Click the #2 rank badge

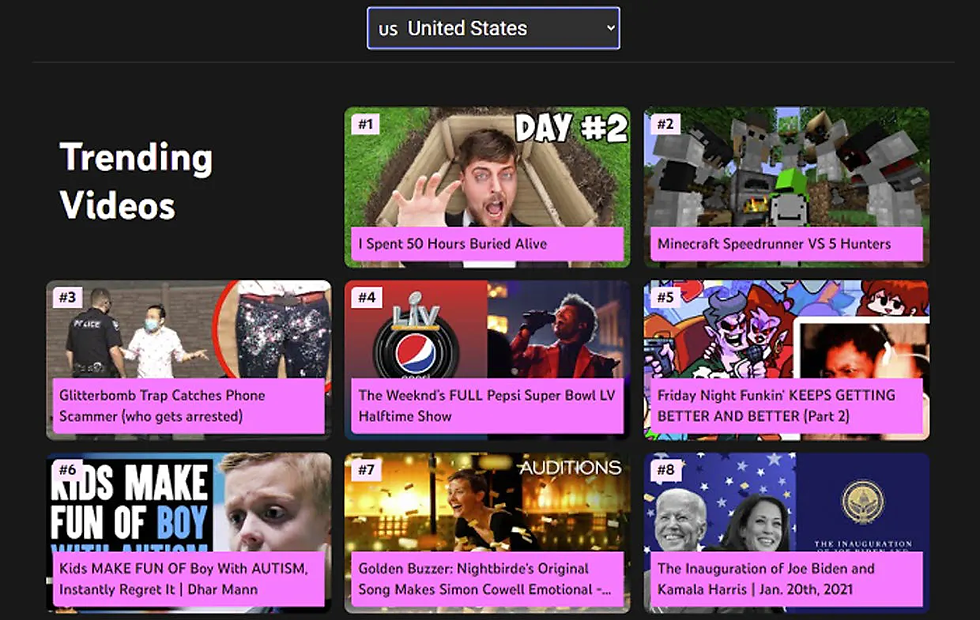(665, 124)
